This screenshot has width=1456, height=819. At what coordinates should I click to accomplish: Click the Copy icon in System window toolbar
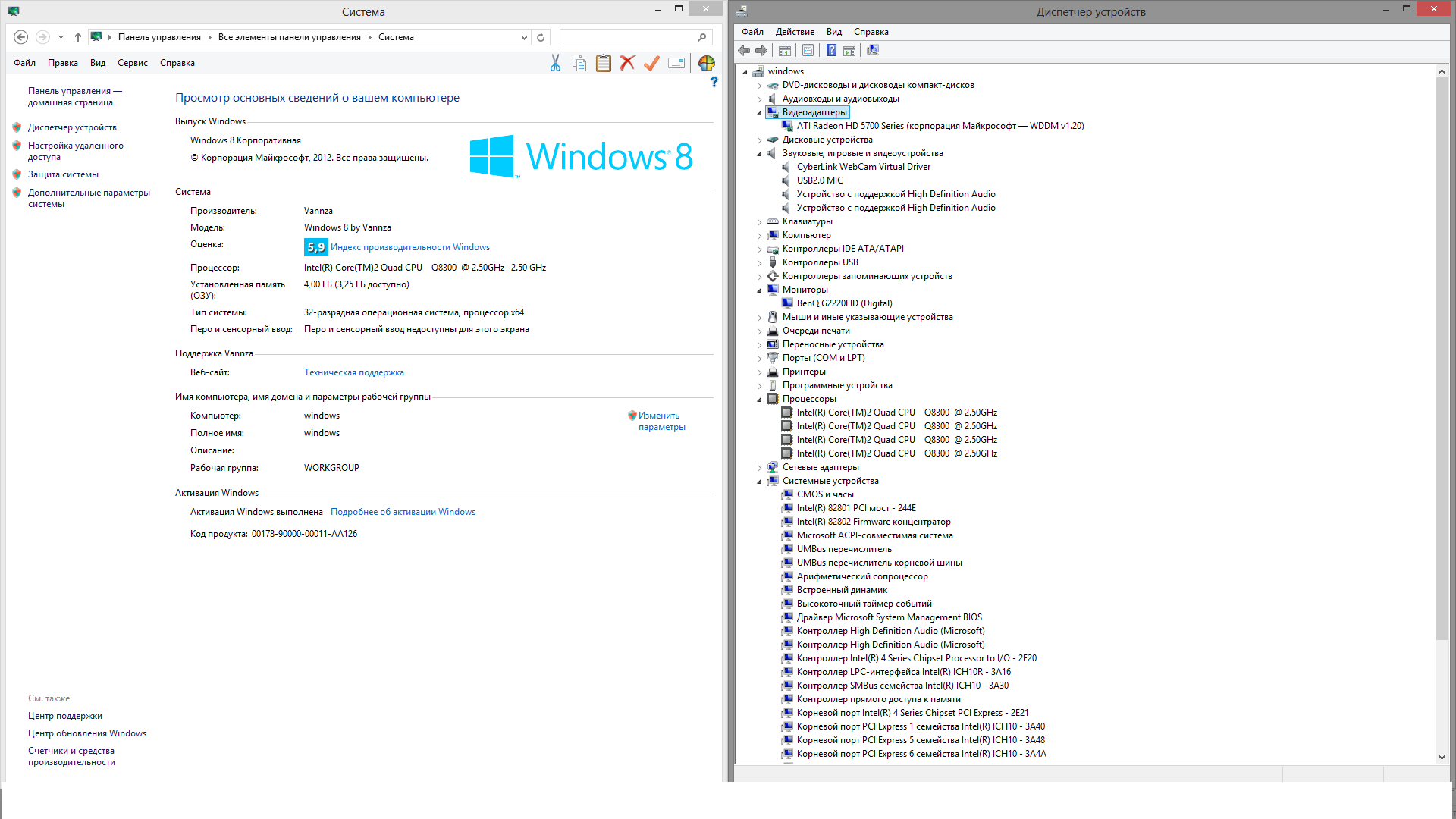click(579, 64)
